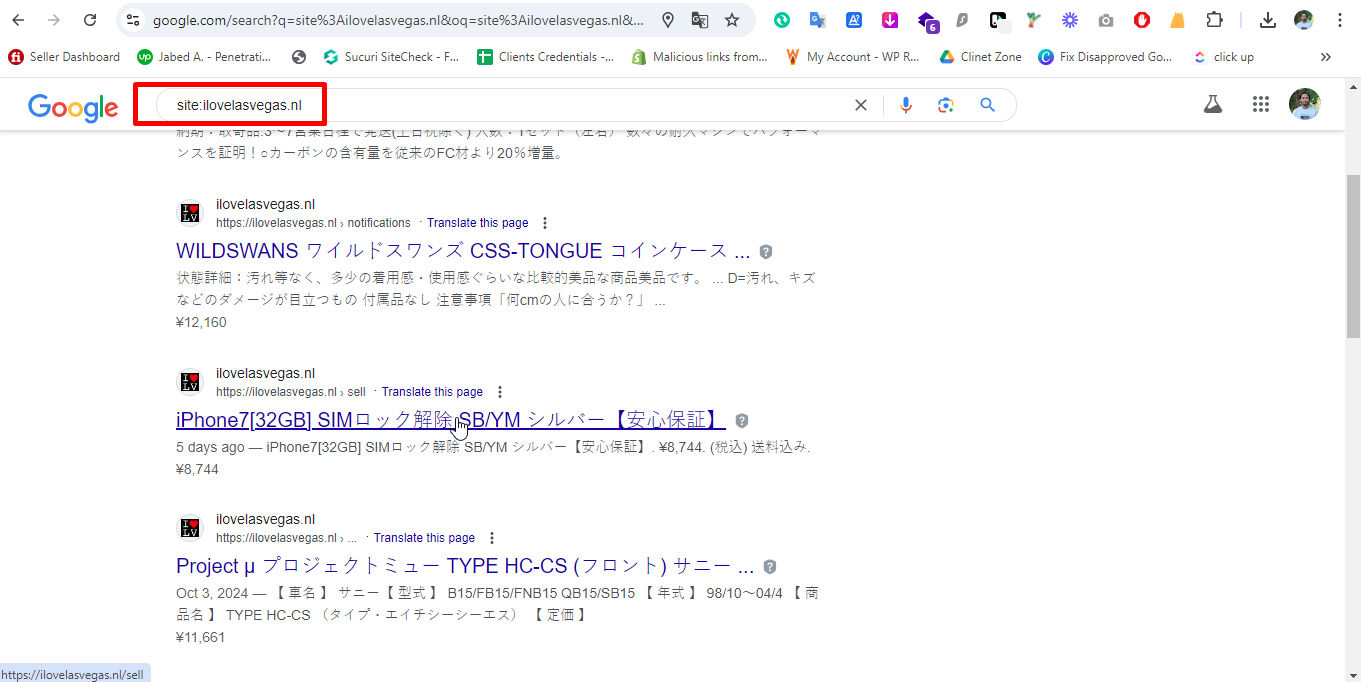This screenshot has width=1361, height=682.
Task: Translate the Project μ result page
Action: [x=424, y=538]
